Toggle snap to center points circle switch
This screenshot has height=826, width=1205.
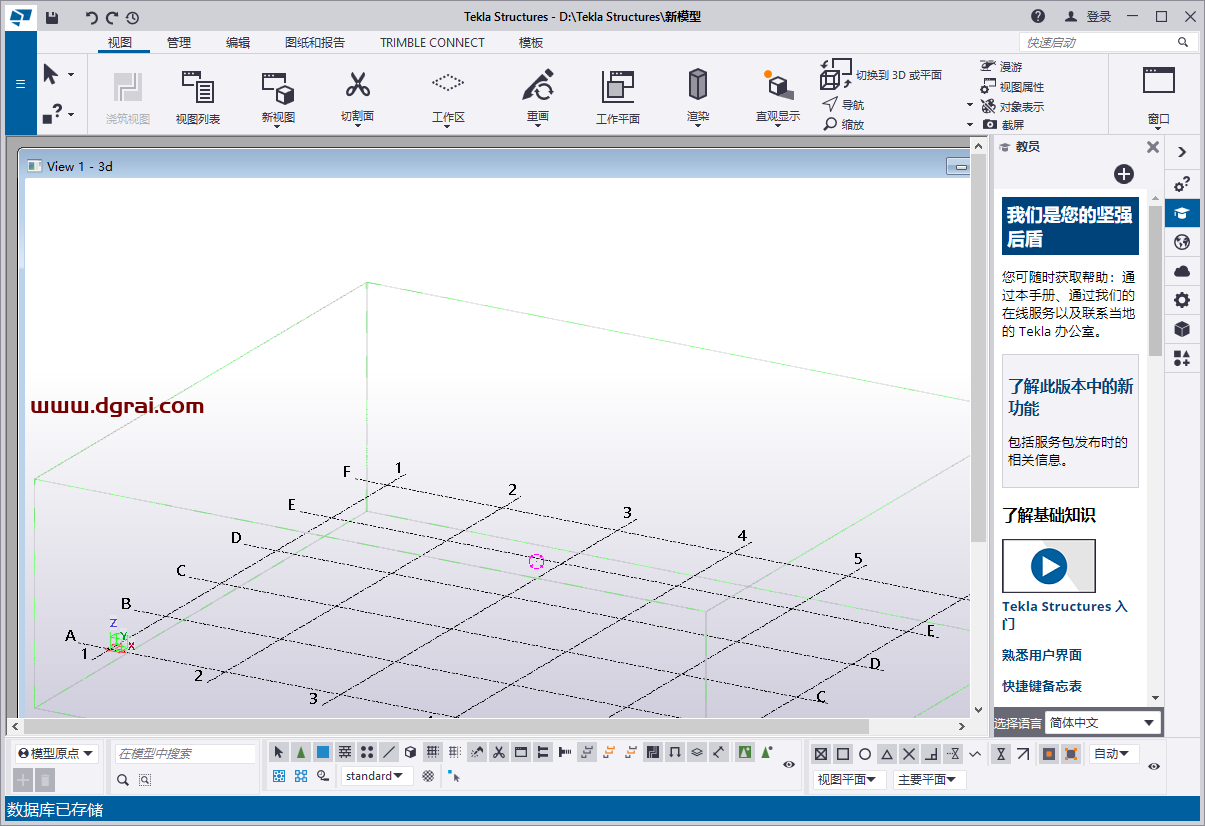[x=865, y=754]
